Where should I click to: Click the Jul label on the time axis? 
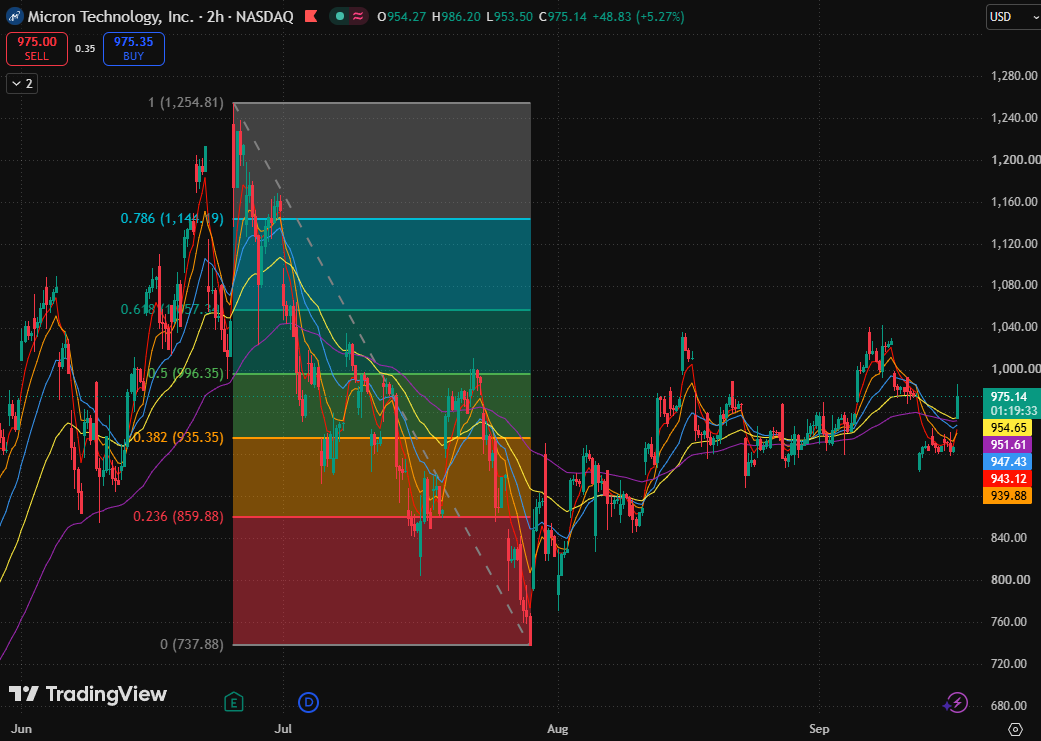click(x=283, y=728)
